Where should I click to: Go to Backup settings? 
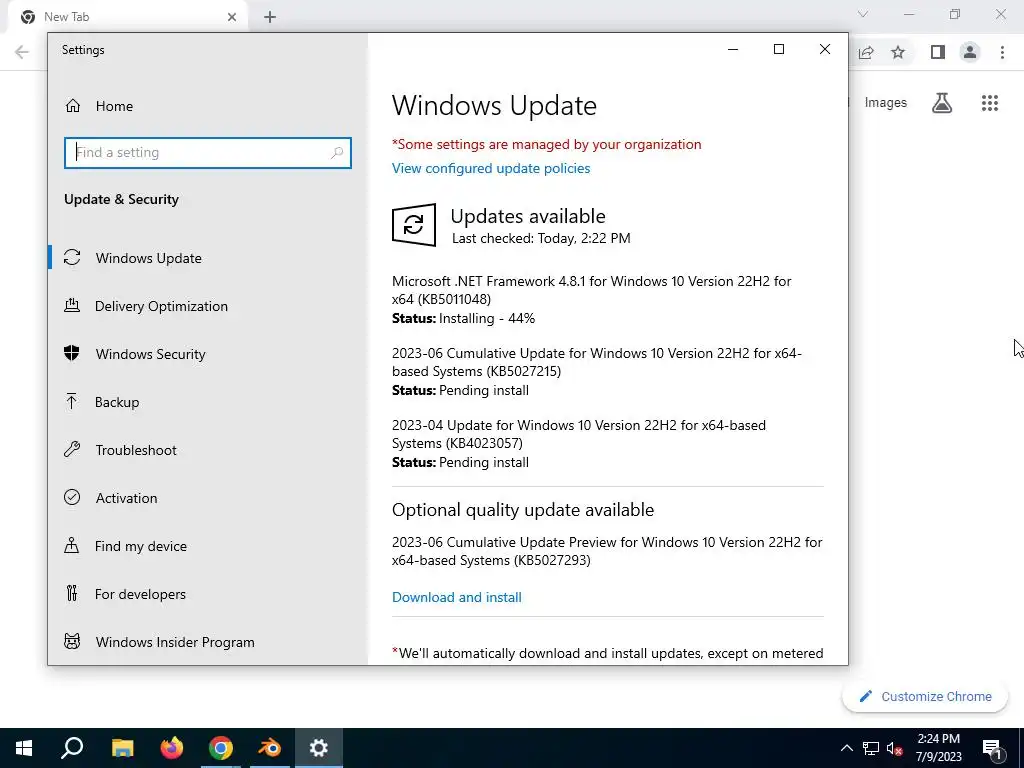[x=117, y=402]
